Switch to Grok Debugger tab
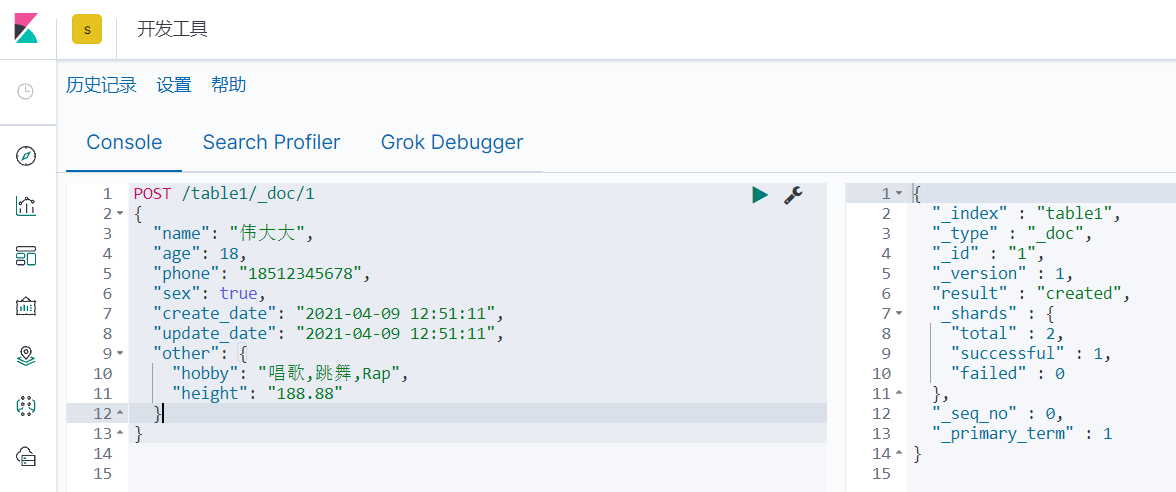 click(x=452, y=142)
